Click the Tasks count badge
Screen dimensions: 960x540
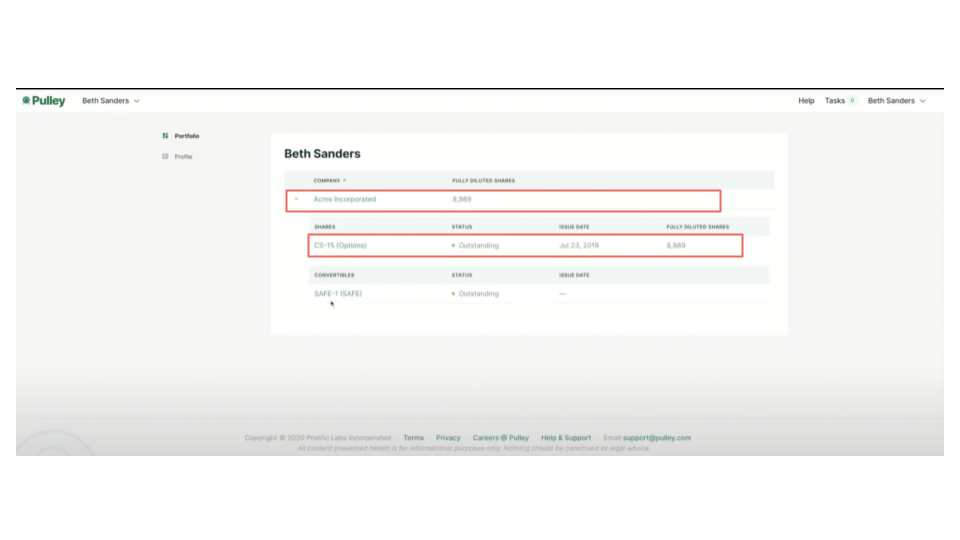tap(852, 101)
